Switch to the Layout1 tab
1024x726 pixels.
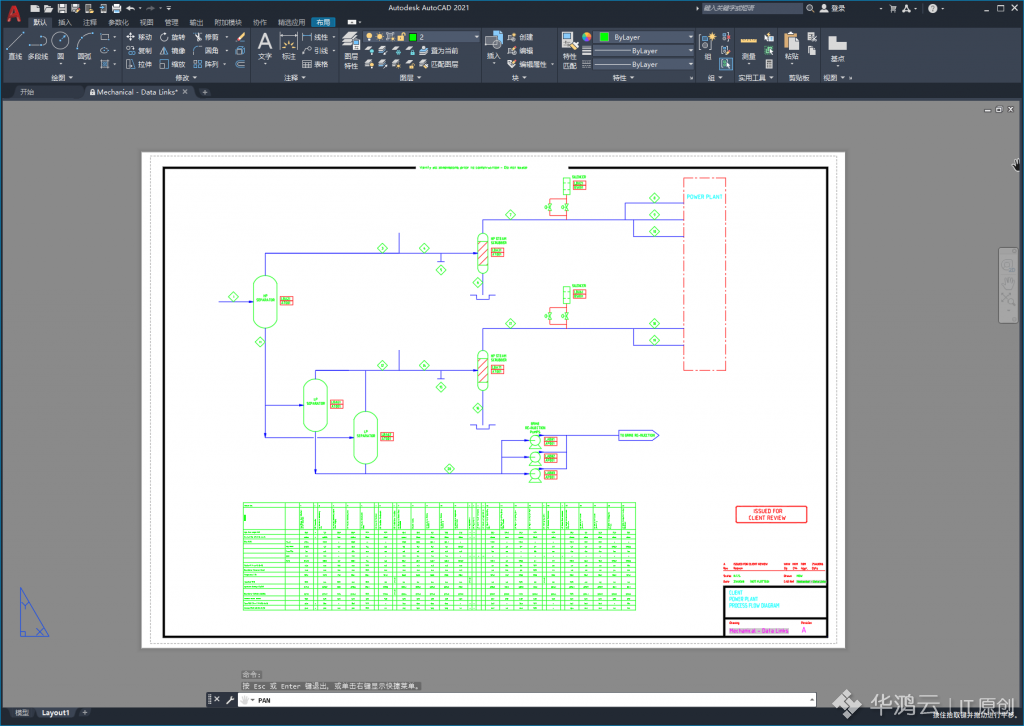coord(56,713)
